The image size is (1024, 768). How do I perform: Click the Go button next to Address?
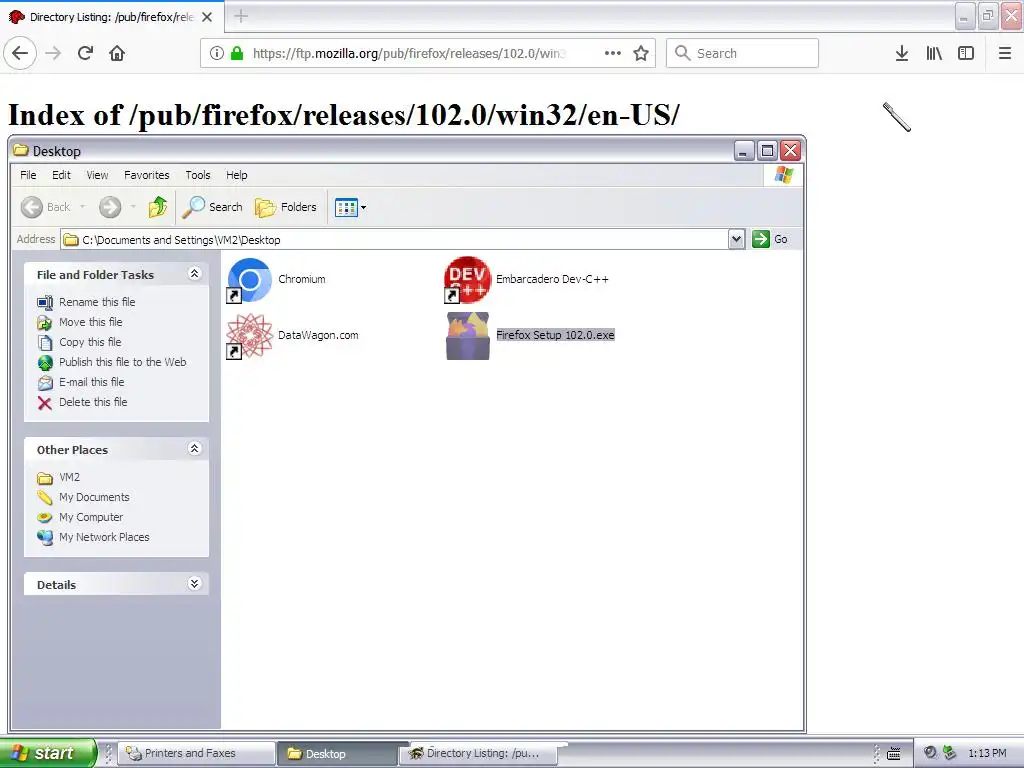tap(771, 239)
